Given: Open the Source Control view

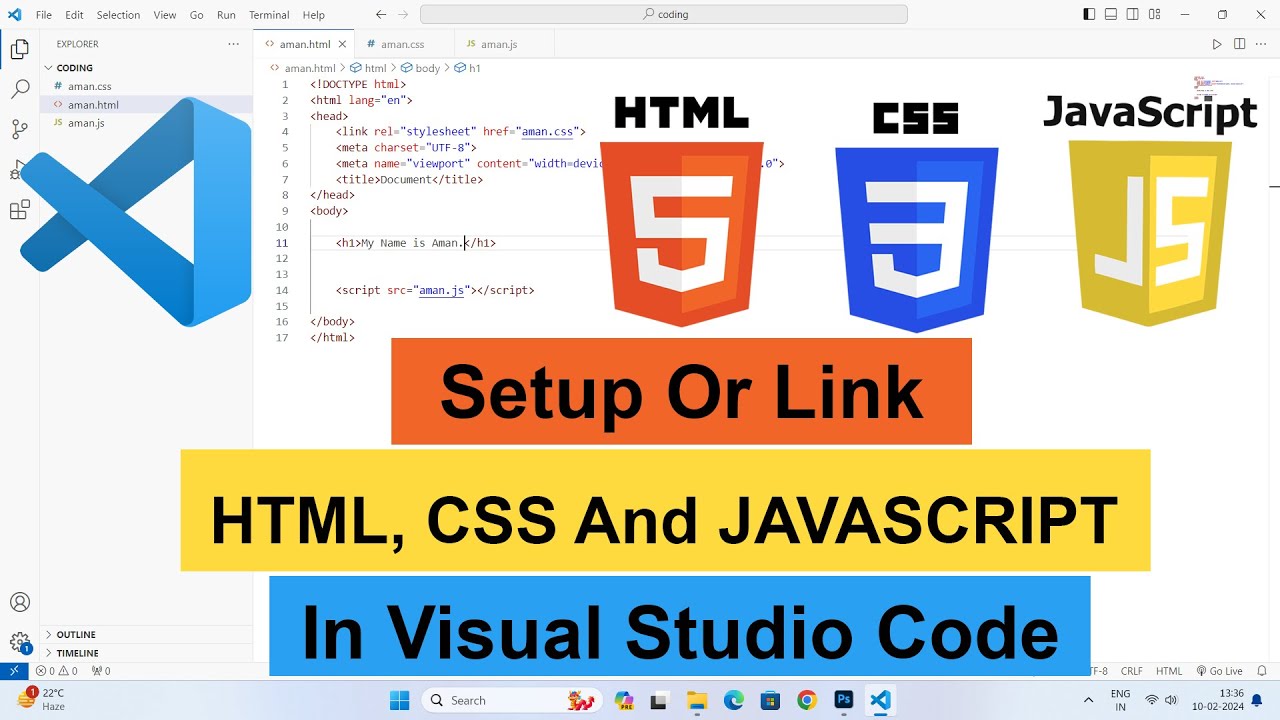Looking at the screenshot, I should 19,129.
